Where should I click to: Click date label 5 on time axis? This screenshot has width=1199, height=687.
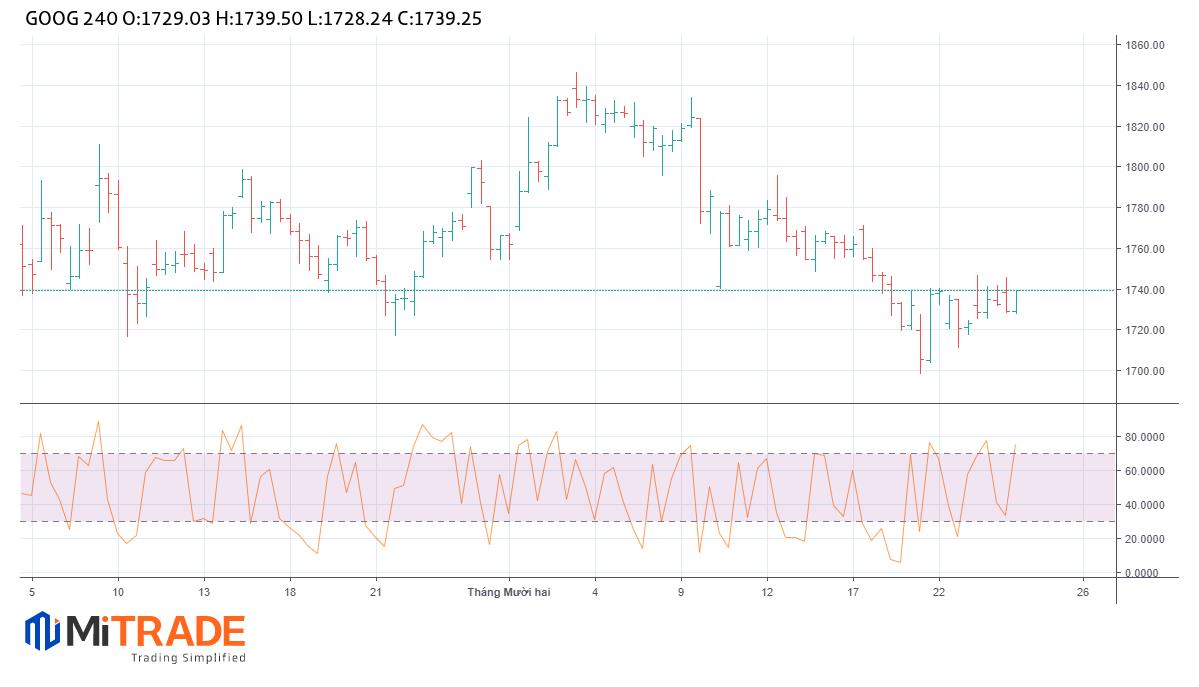click(32, 592)
